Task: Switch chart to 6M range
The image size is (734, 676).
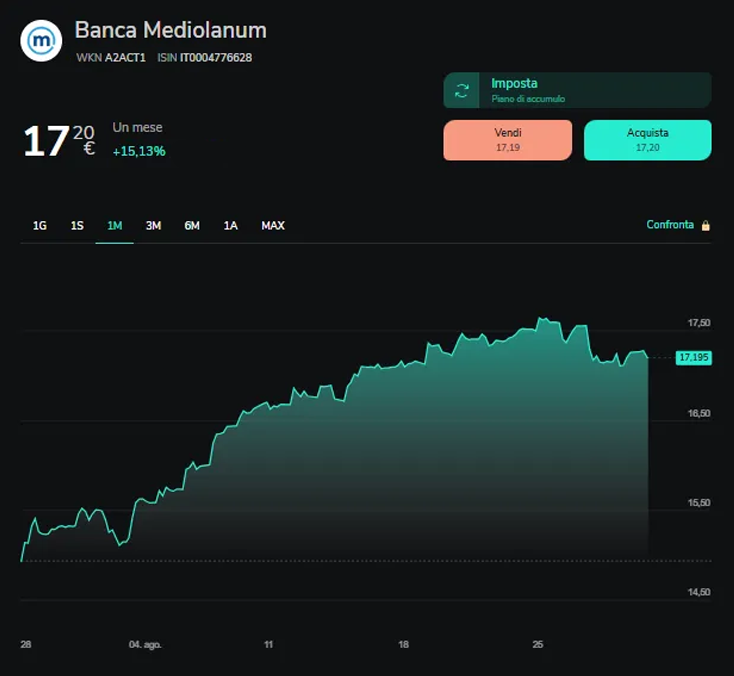Action: (x=192, y=226)
